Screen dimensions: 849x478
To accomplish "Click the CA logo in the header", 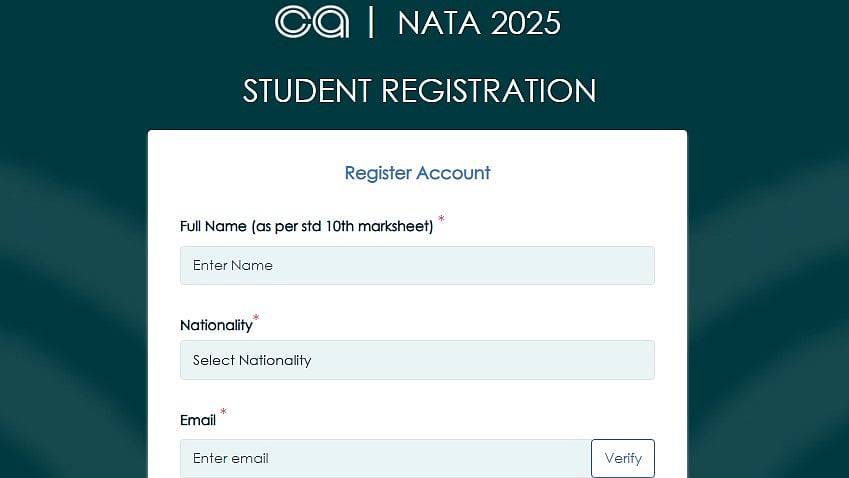I will point(312,23).
